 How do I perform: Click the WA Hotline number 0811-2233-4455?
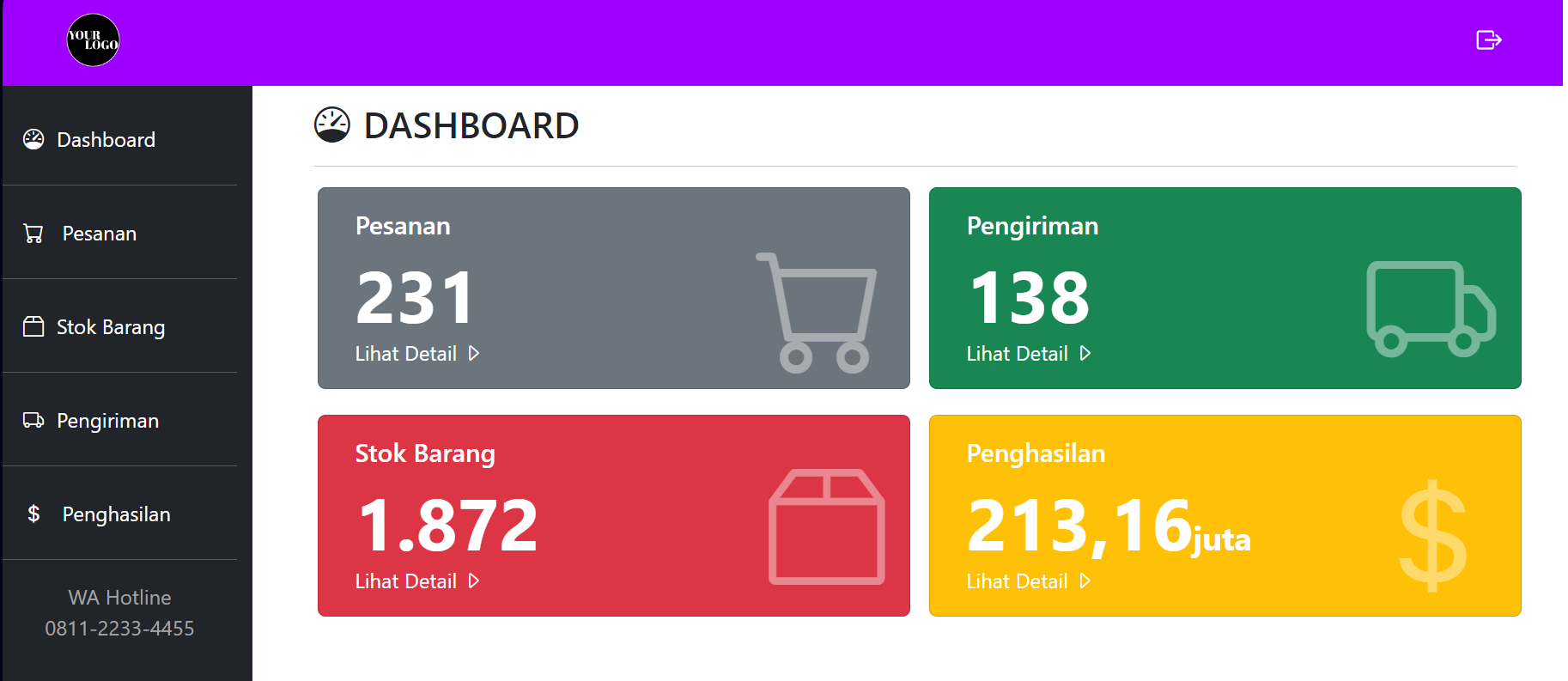(x=119, y=629)
